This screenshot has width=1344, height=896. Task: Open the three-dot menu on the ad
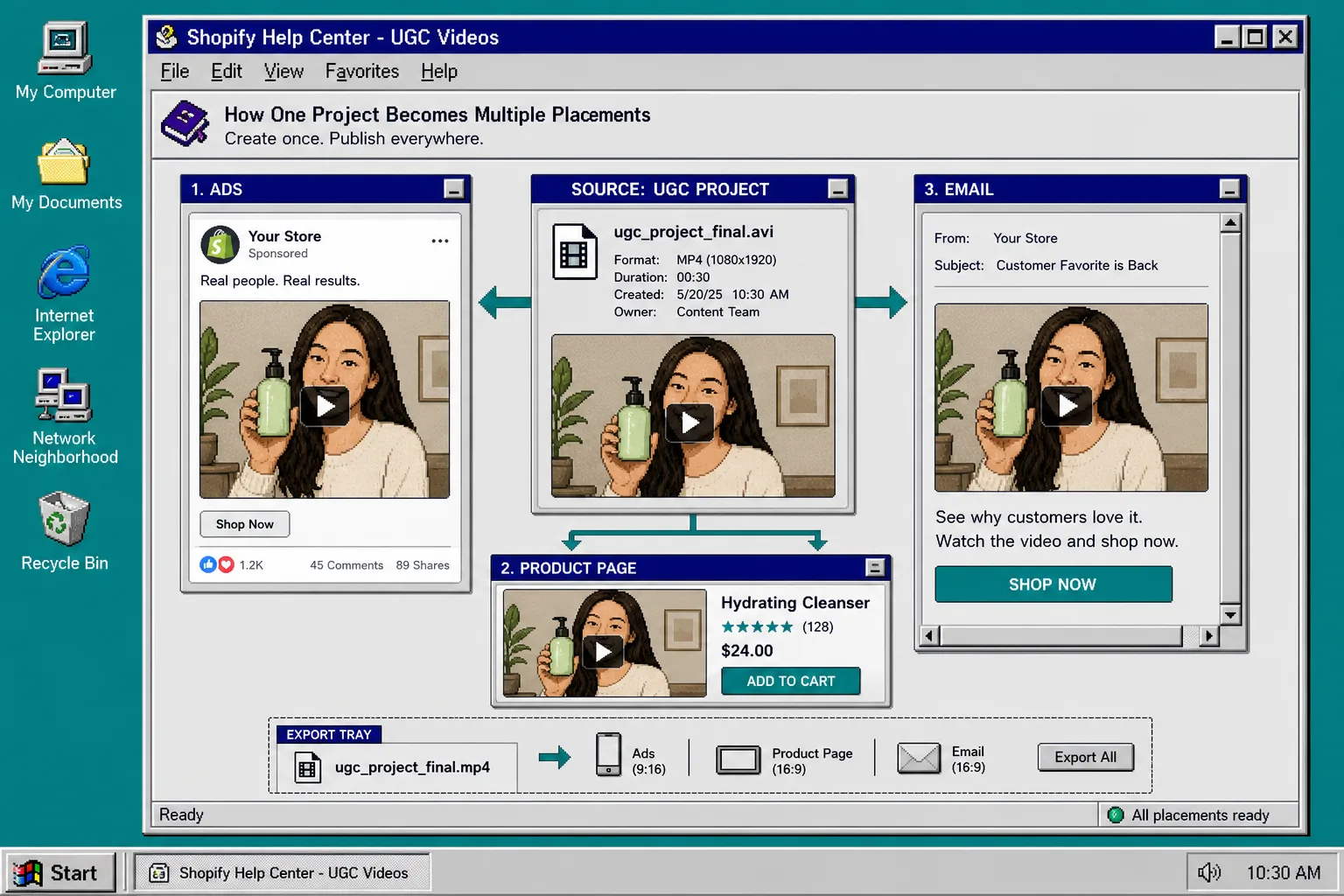pyautogui.click(x=439, y=241)
